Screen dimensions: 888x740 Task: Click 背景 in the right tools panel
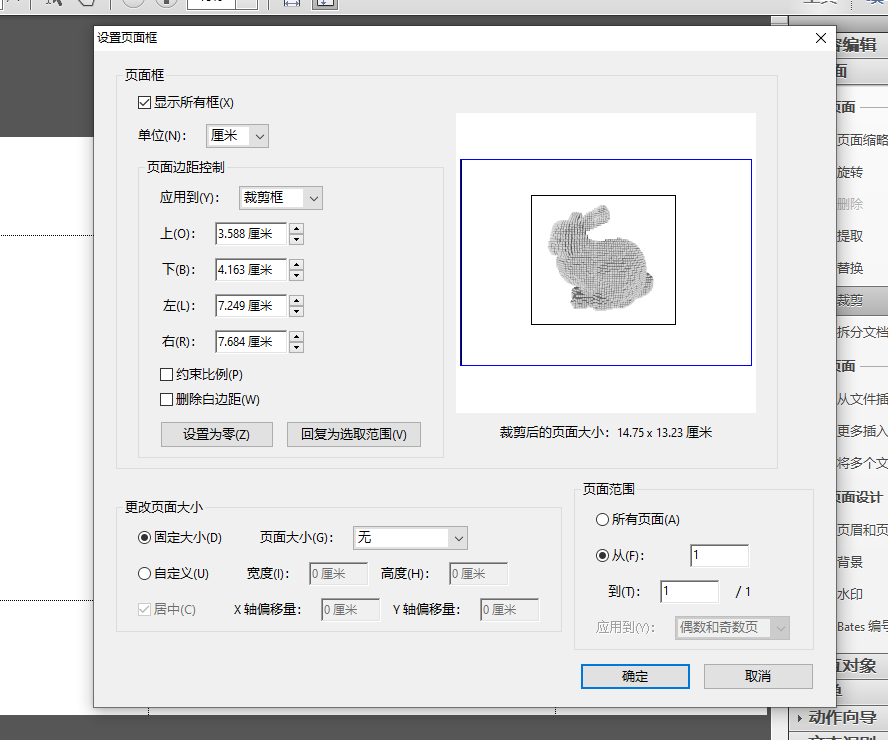(x=850, y=562)
